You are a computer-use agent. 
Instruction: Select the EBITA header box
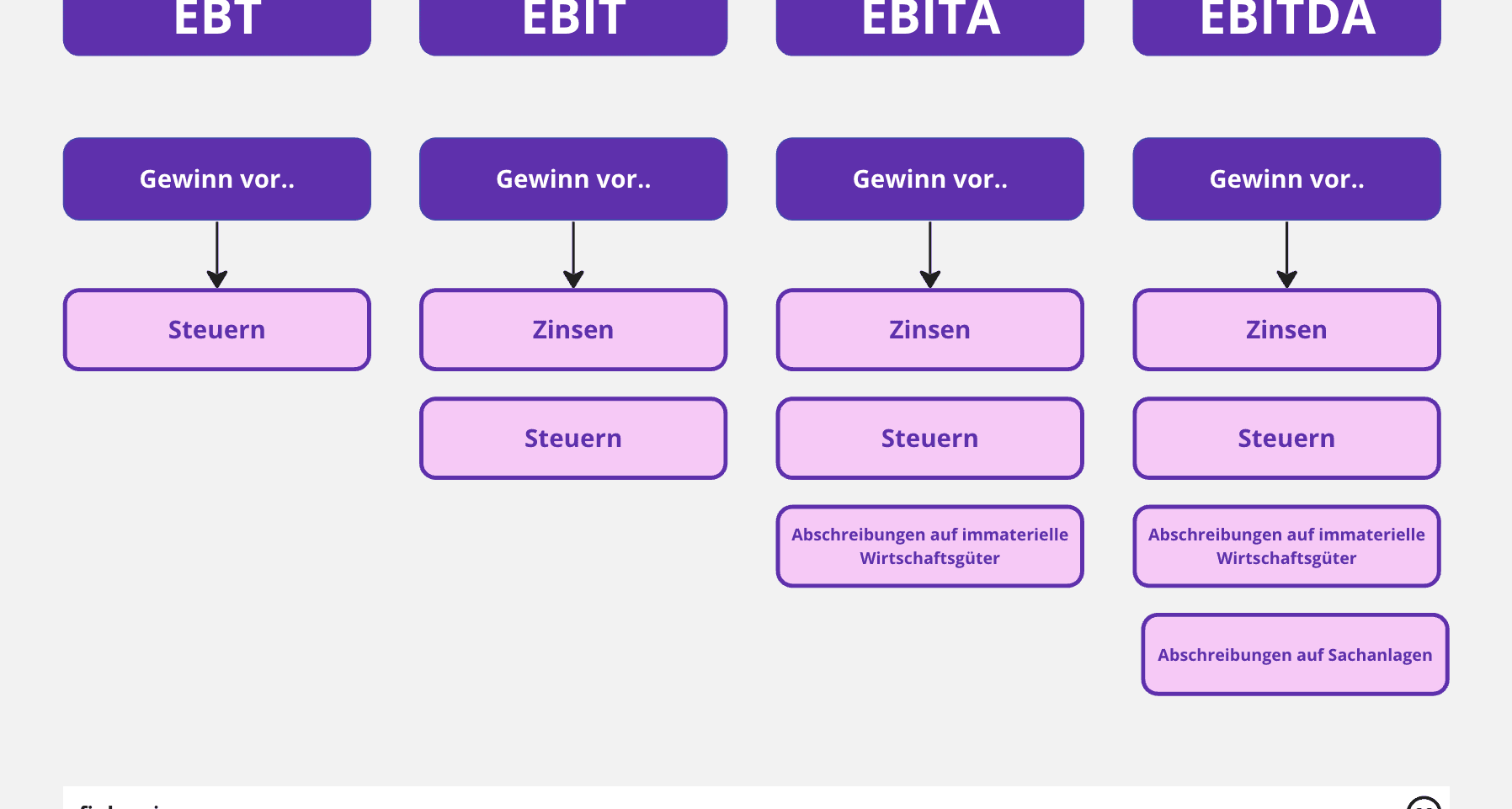(x=930, y=24)
